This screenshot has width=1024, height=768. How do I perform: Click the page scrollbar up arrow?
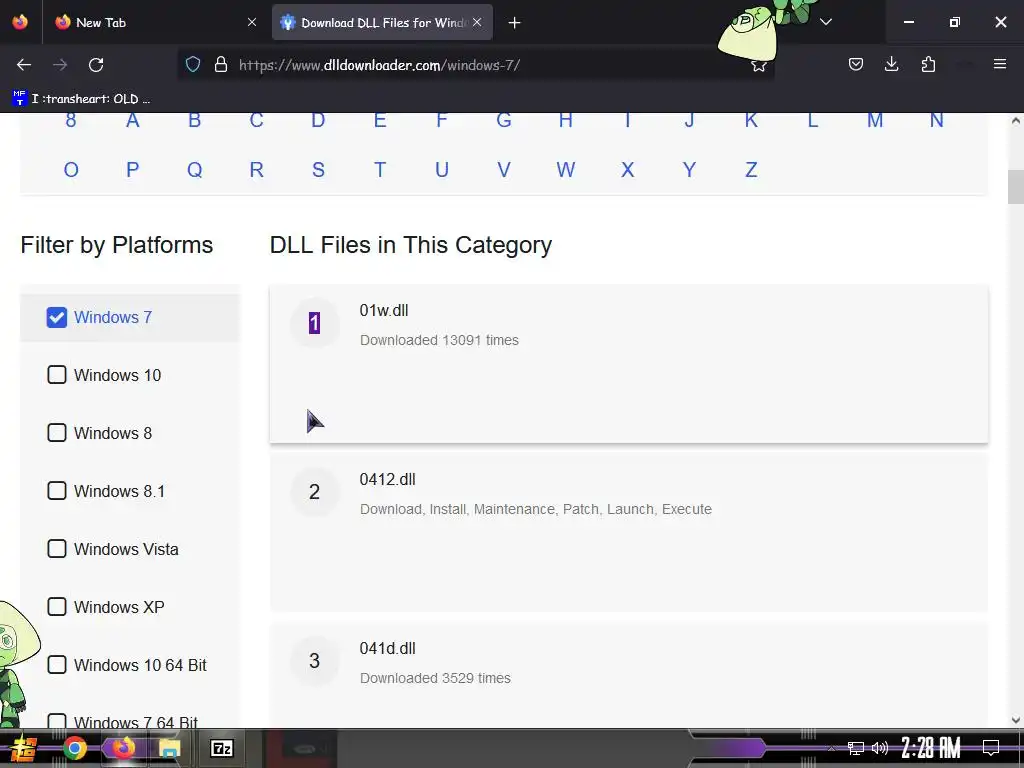[x=1016, y=120]
